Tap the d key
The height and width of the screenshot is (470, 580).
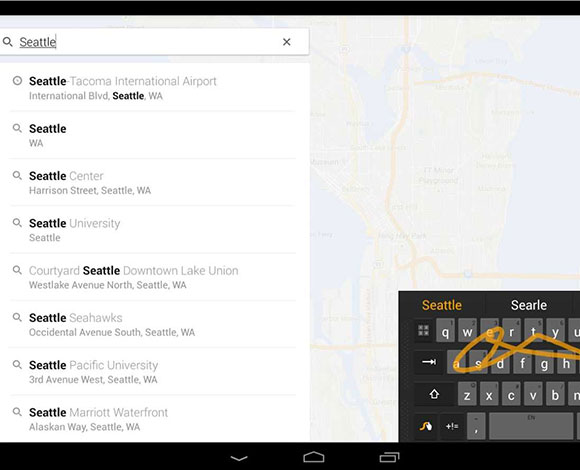click(500, 362)
